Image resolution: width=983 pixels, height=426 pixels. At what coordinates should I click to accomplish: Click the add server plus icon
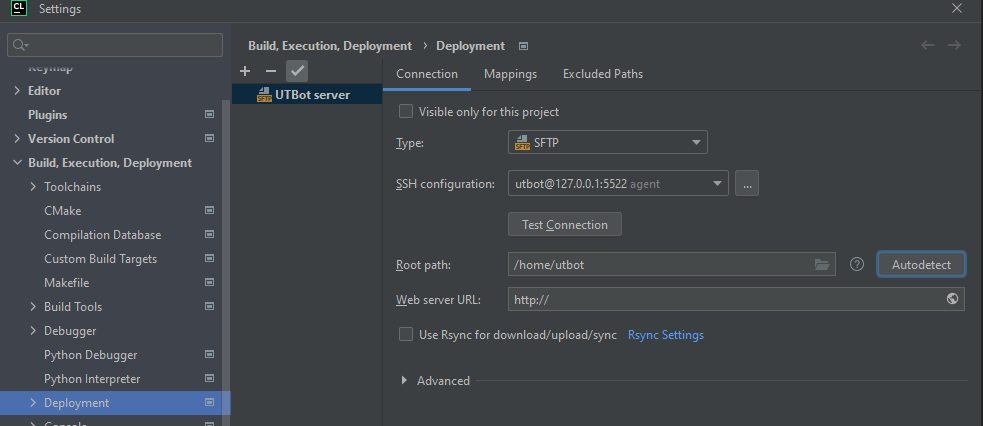click(246, 71)
